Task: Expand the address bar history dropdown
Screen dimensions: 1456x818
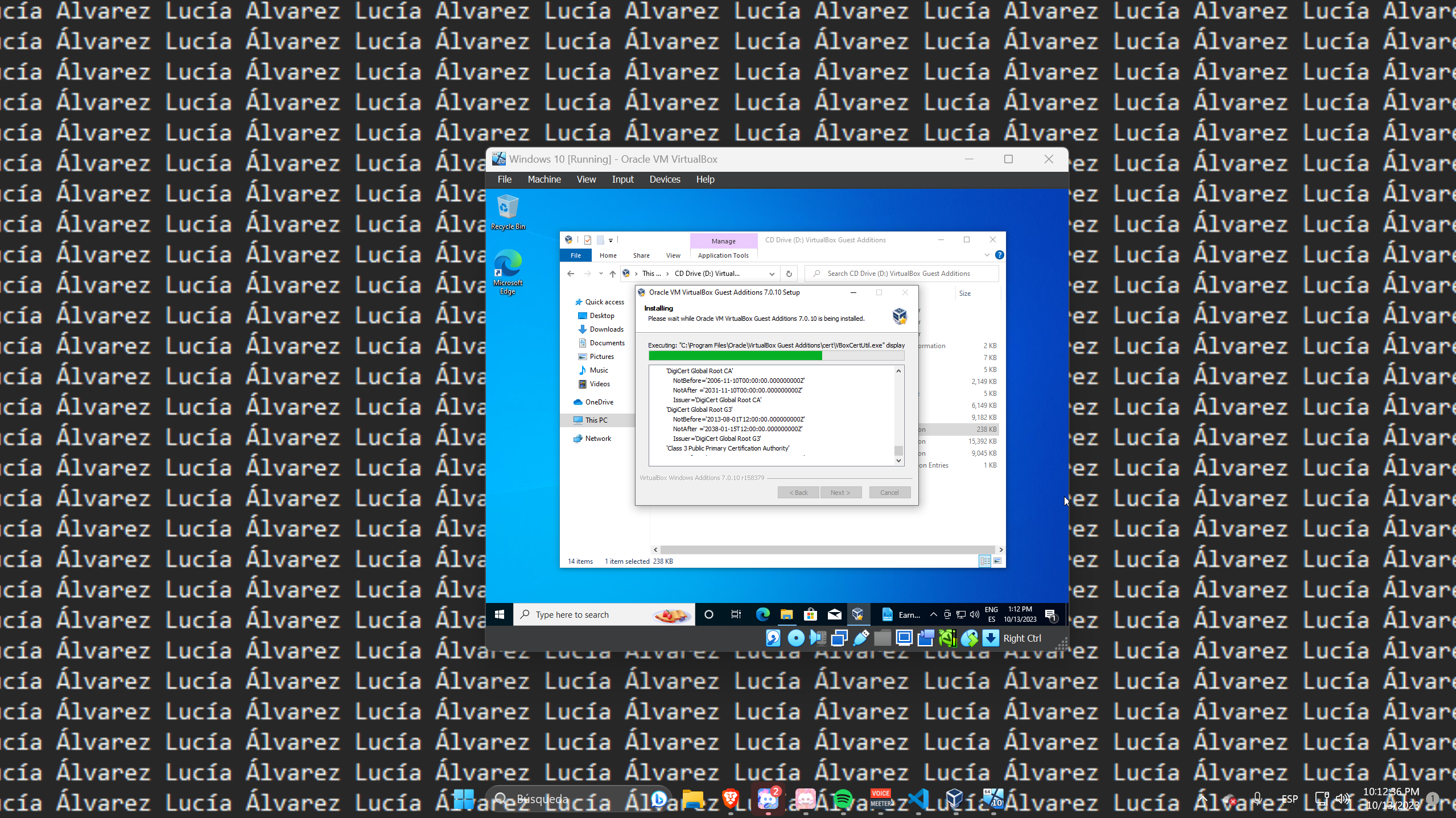Action: click(772, 274)
